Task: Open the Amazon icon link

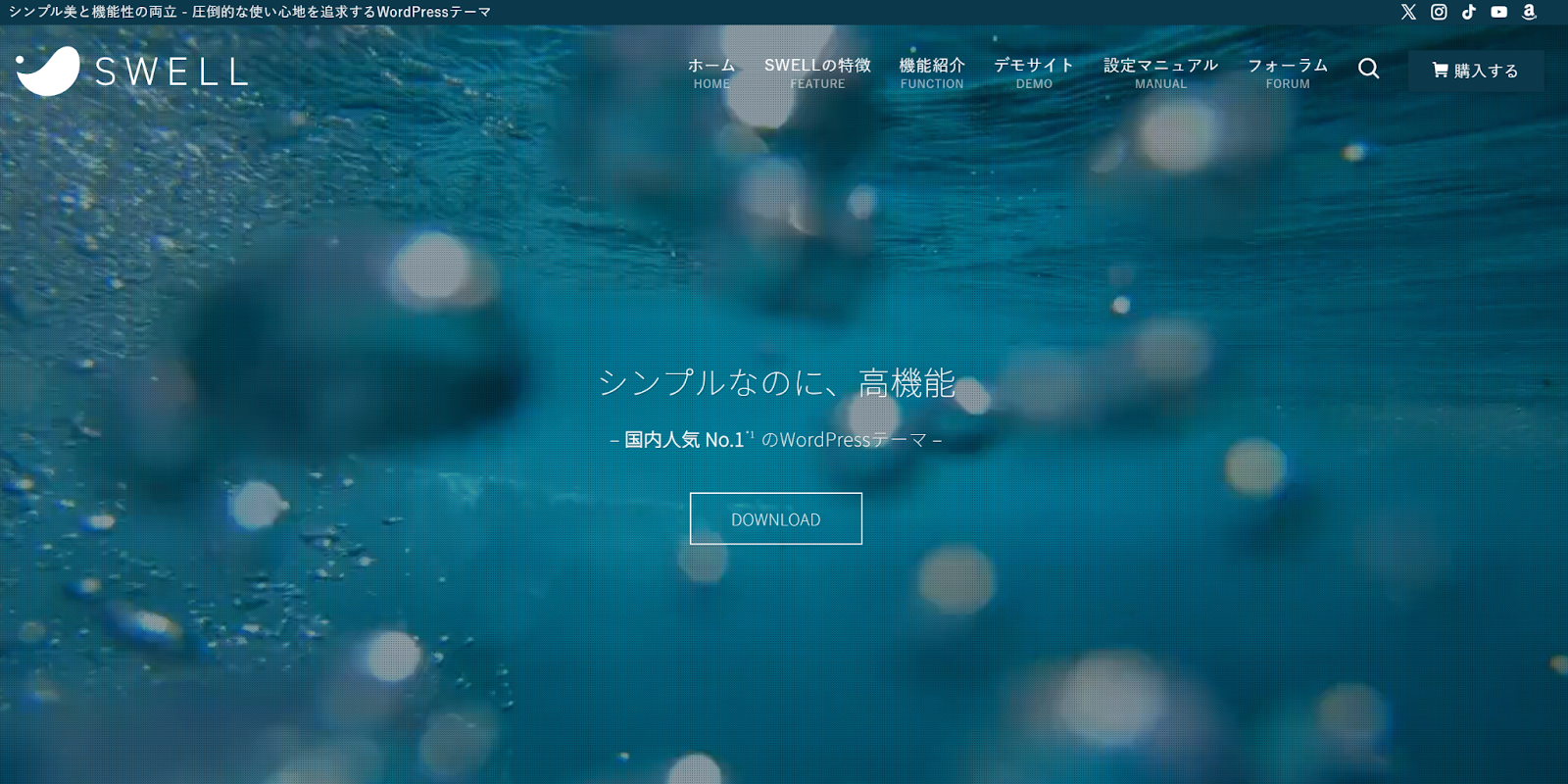Action: coord(1529,12)
